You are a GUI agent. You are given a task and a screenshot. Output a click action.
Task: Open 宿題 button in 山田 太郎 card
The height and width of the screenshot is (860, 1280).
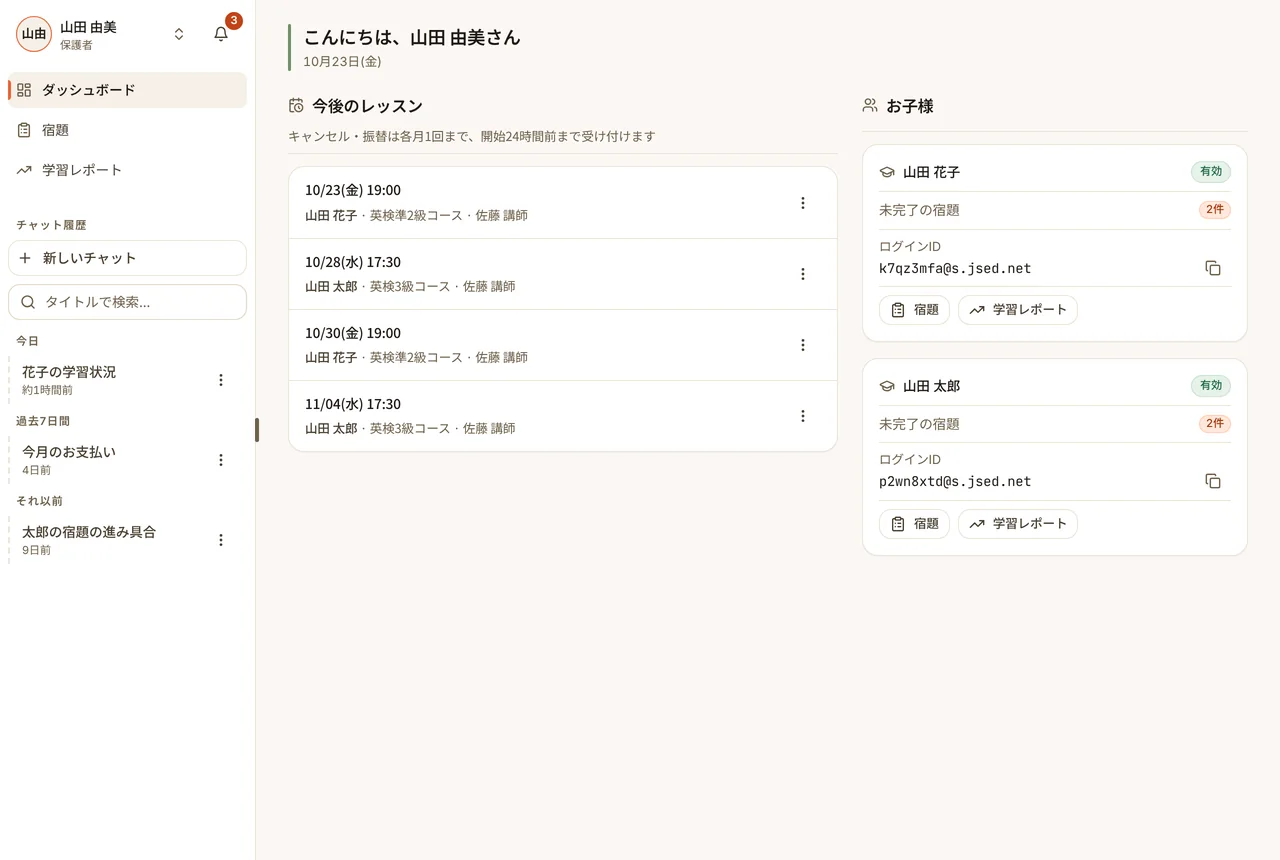coord(914,524)
